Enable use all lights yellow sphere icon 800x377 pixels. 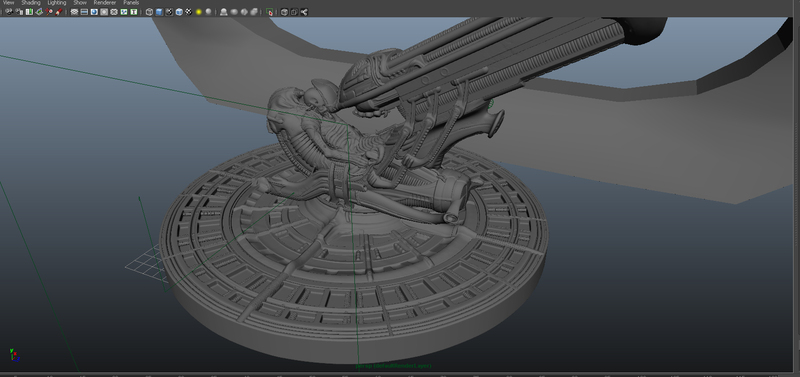click(198, 12)
